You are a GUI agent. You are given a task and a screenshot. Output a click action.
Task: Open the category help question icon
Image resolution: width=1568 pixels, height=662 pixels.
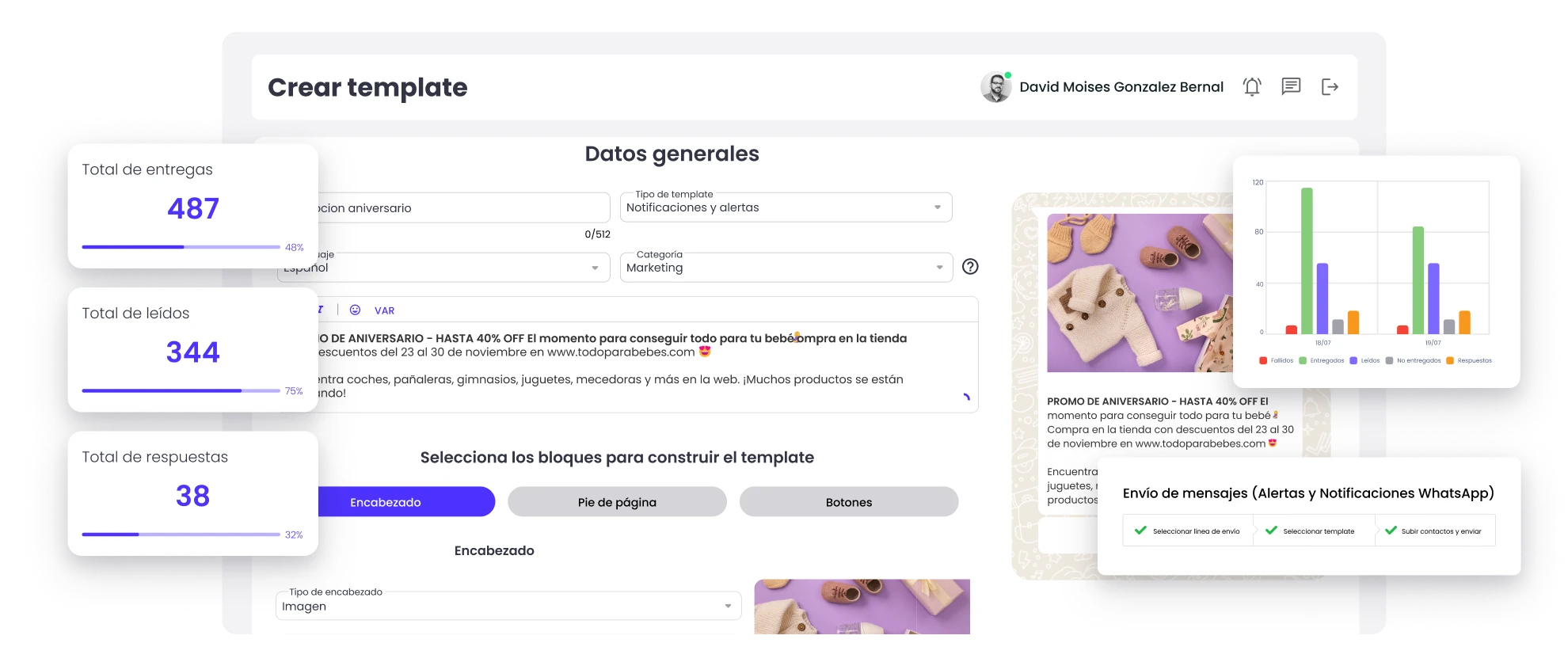[970, 267]
